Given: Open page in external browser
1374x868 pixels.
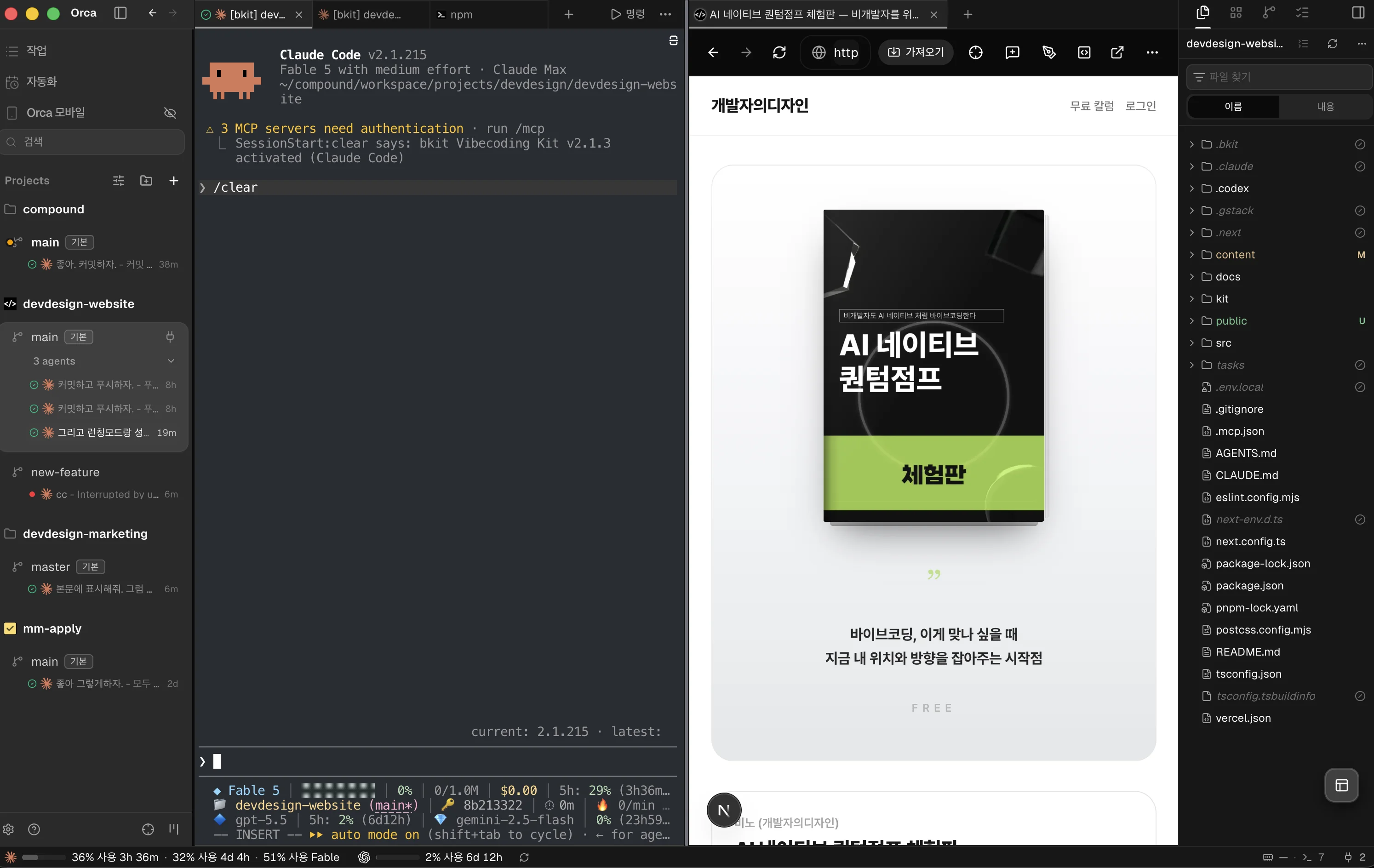Looking at the screenshot, I should (x=1117, y=52).
